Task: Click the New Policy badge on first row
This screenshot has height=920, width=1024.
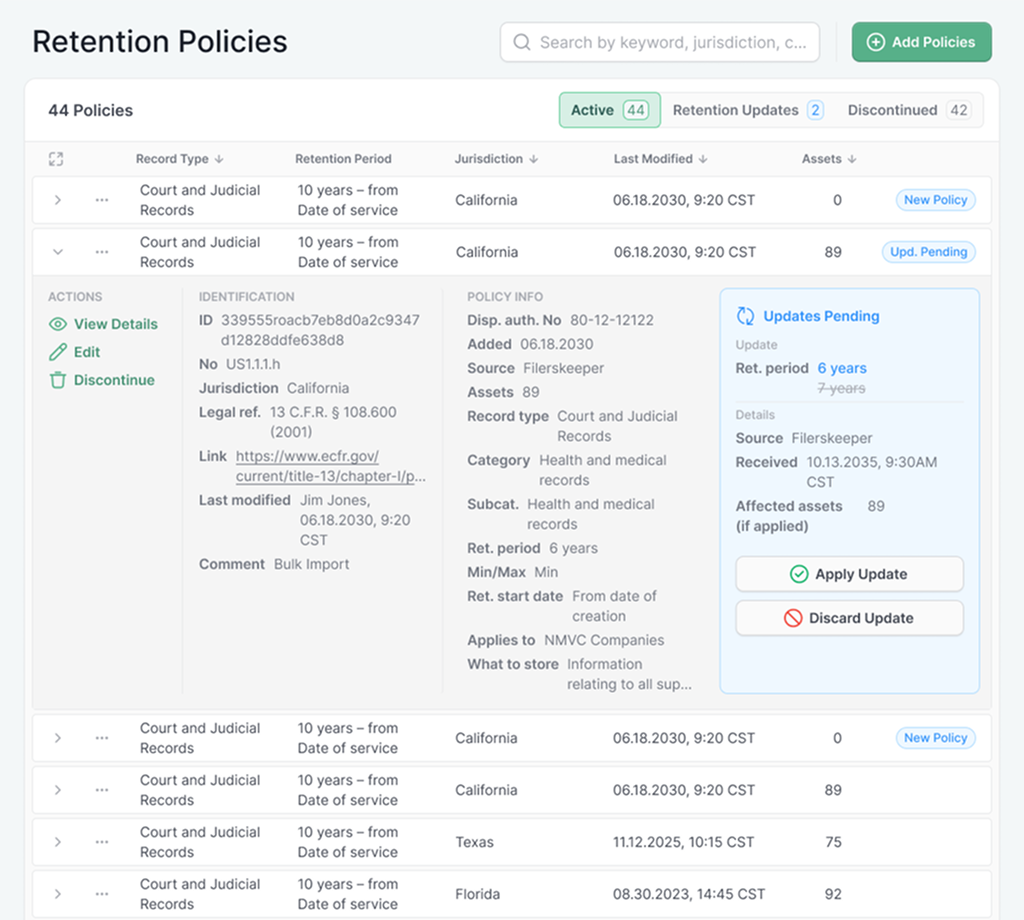Action: (x=935, y=200)
